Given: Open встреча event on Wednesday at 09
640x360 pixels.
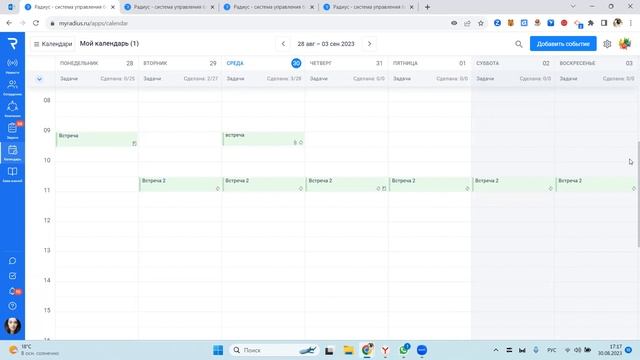Looking at the screenshot, I should (263, 138).
